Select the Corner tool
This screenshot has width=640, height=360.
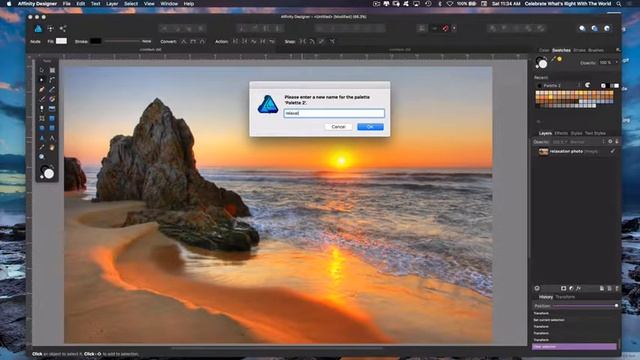pyautogui.click(x=52, y=80)
